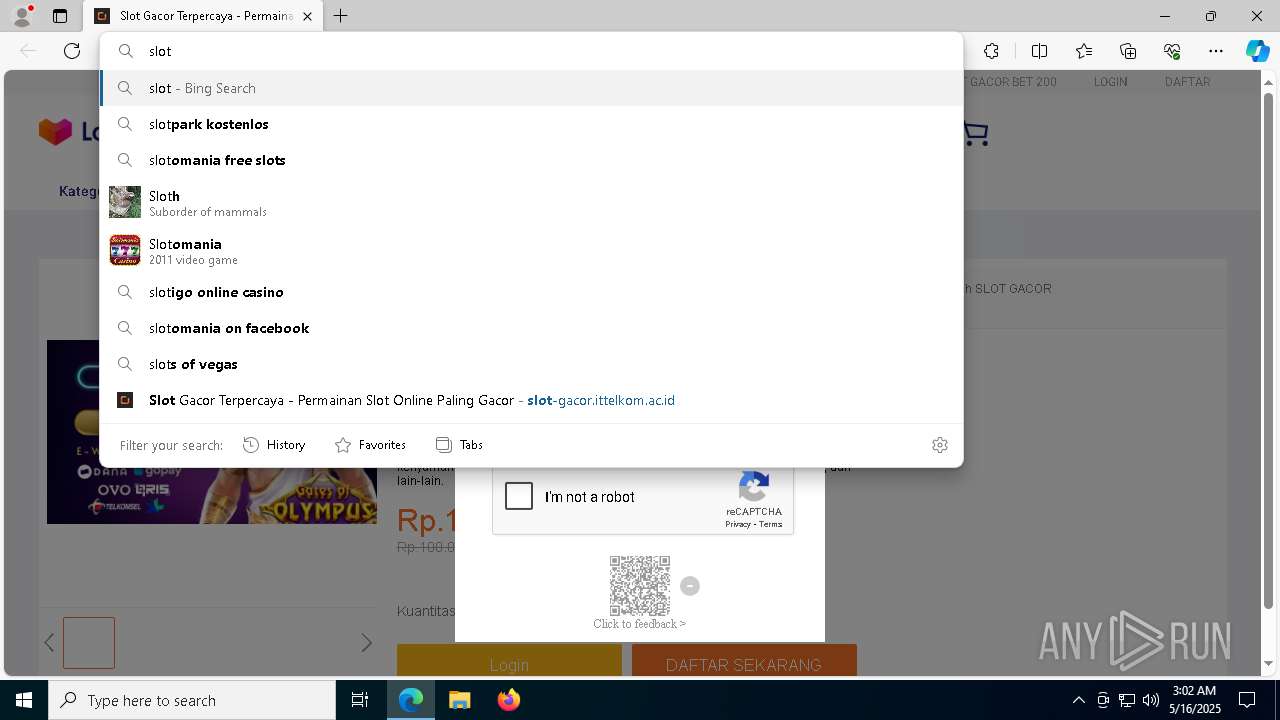Open File Explorer from taskbar
This screenshot has height=720, width=1280.
[459, 700]
